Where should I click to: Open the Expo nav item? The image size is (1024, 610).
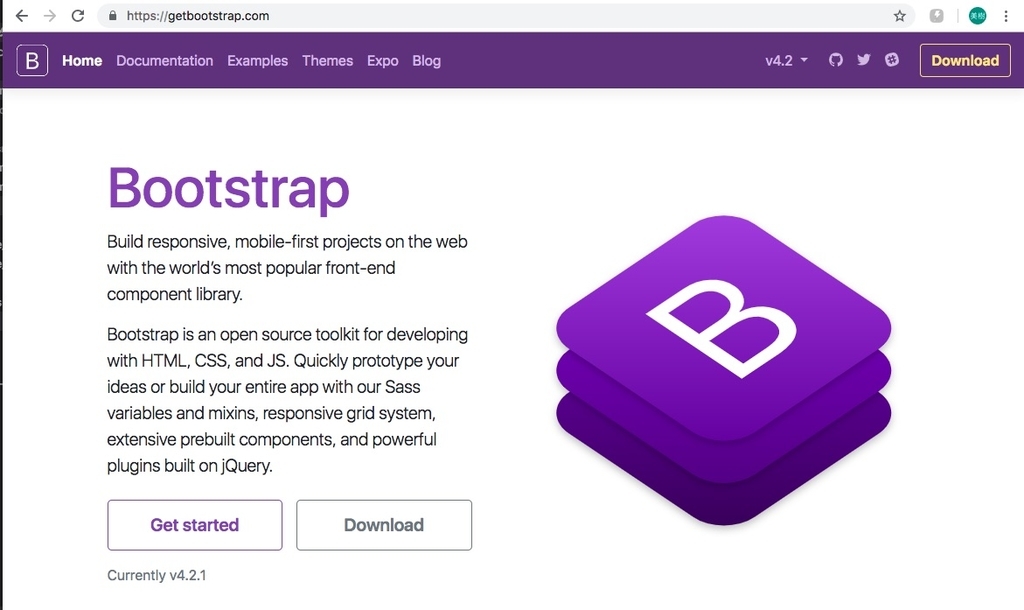[x=383, y=61]
